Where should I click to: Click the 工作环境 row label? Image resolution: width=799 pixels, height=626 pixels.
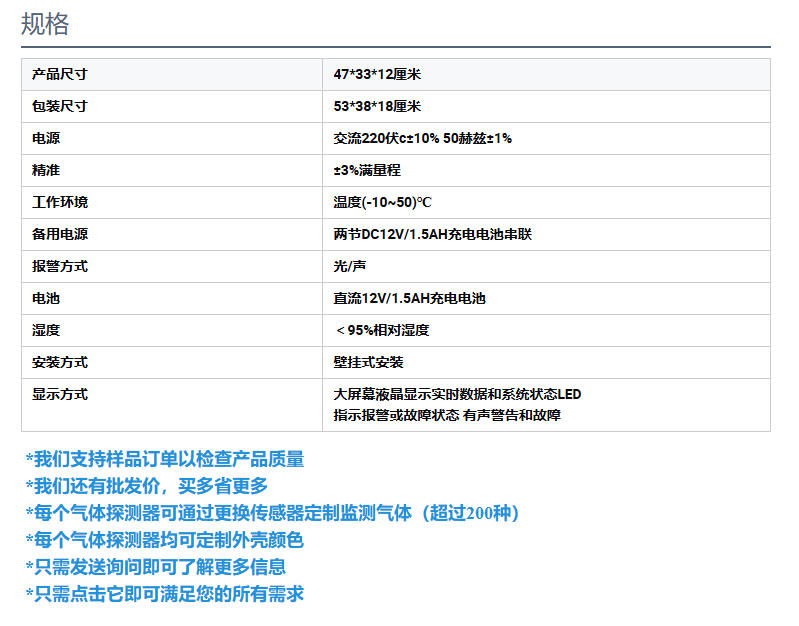coord(59,202)
